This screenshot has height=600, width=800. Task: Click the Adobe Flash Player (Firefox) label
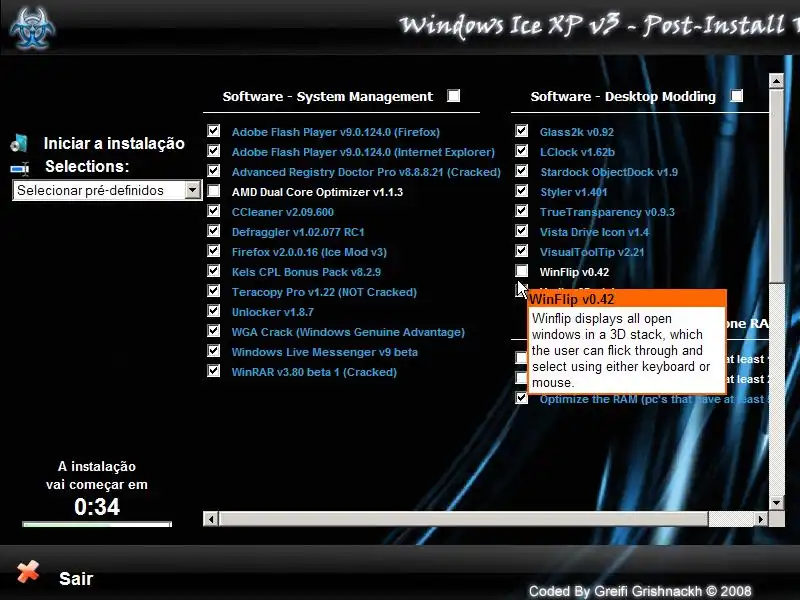click(336, 132)
